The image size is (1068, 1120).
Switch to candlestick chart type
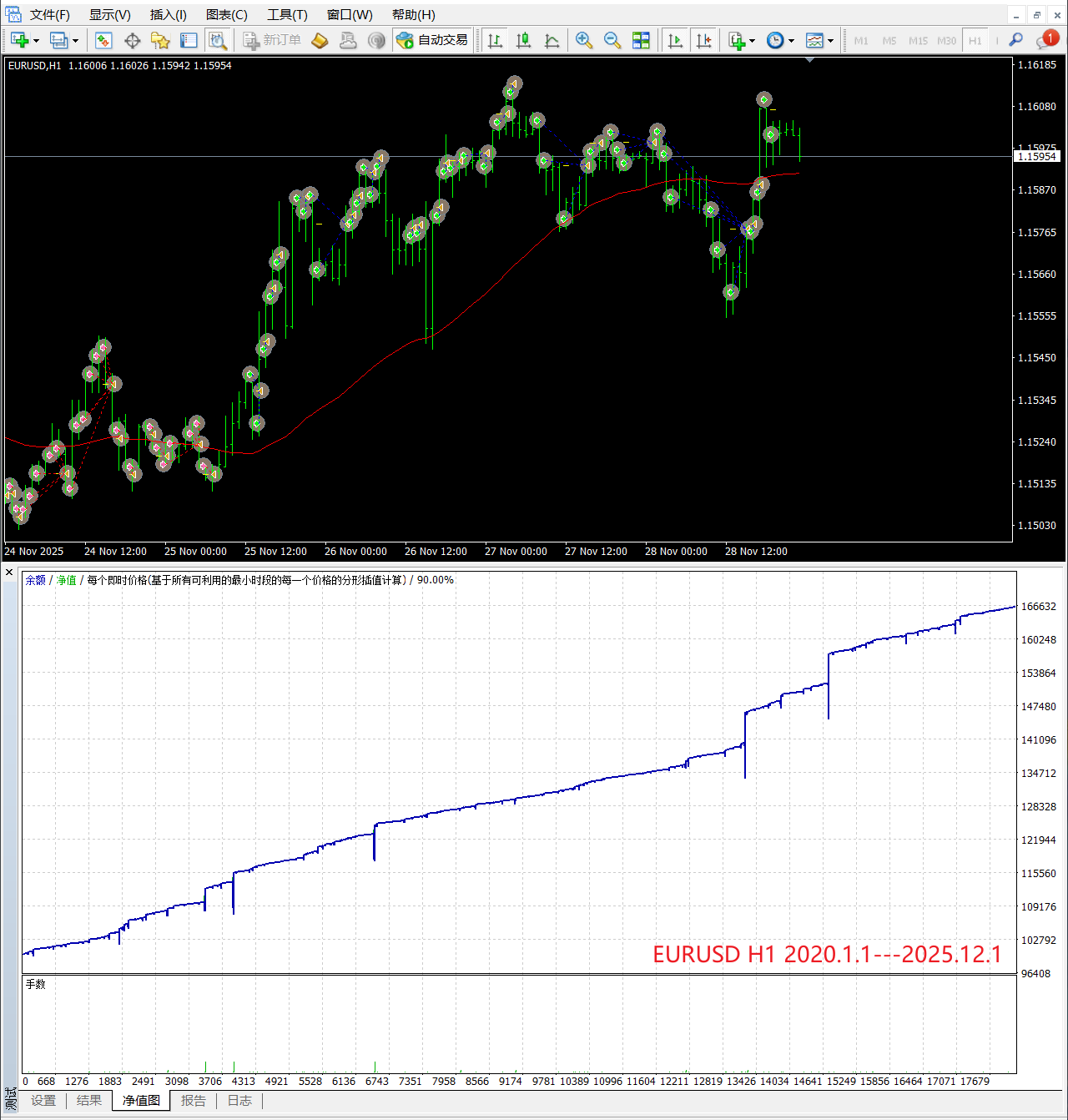click(x=523, y=40)
